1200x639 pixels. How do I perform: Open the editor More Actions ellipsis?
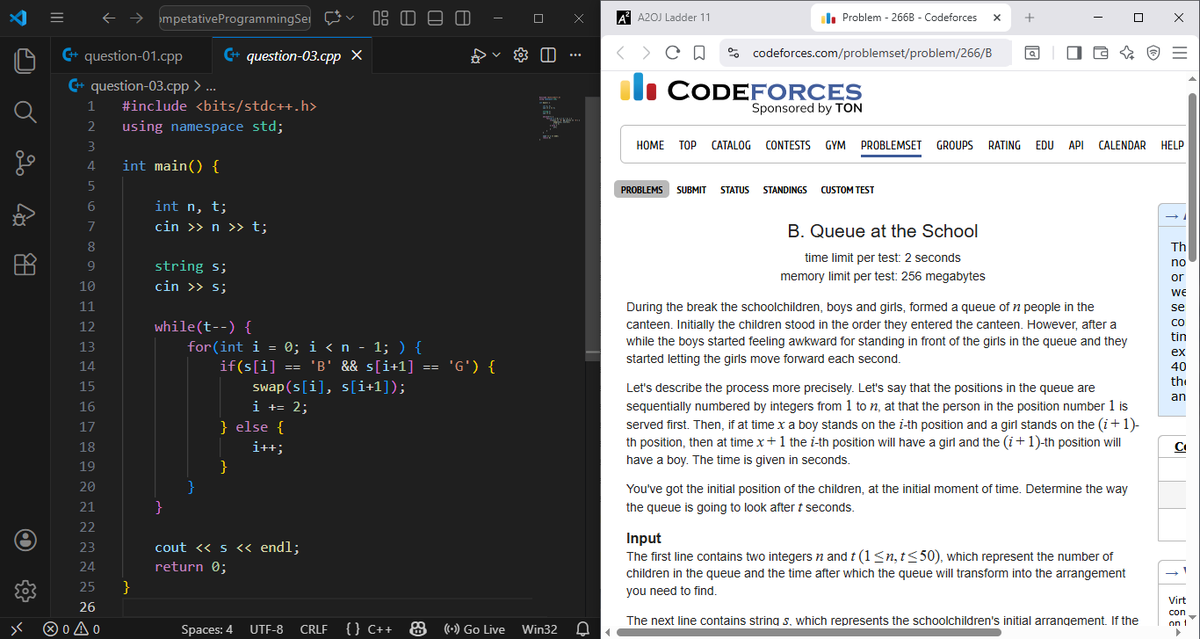[x=573, y=57]
